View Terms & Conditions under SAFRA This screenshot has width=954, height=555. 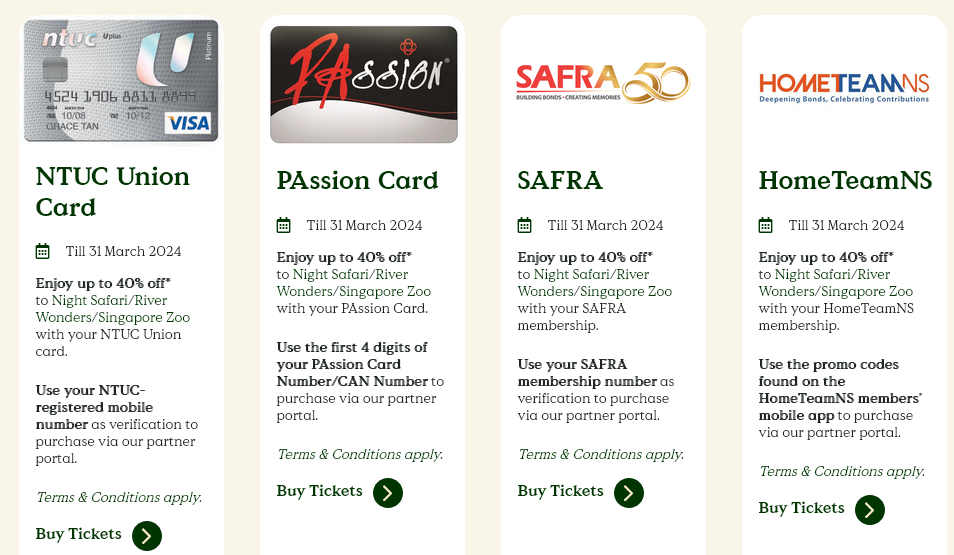(x=600, y=454)
